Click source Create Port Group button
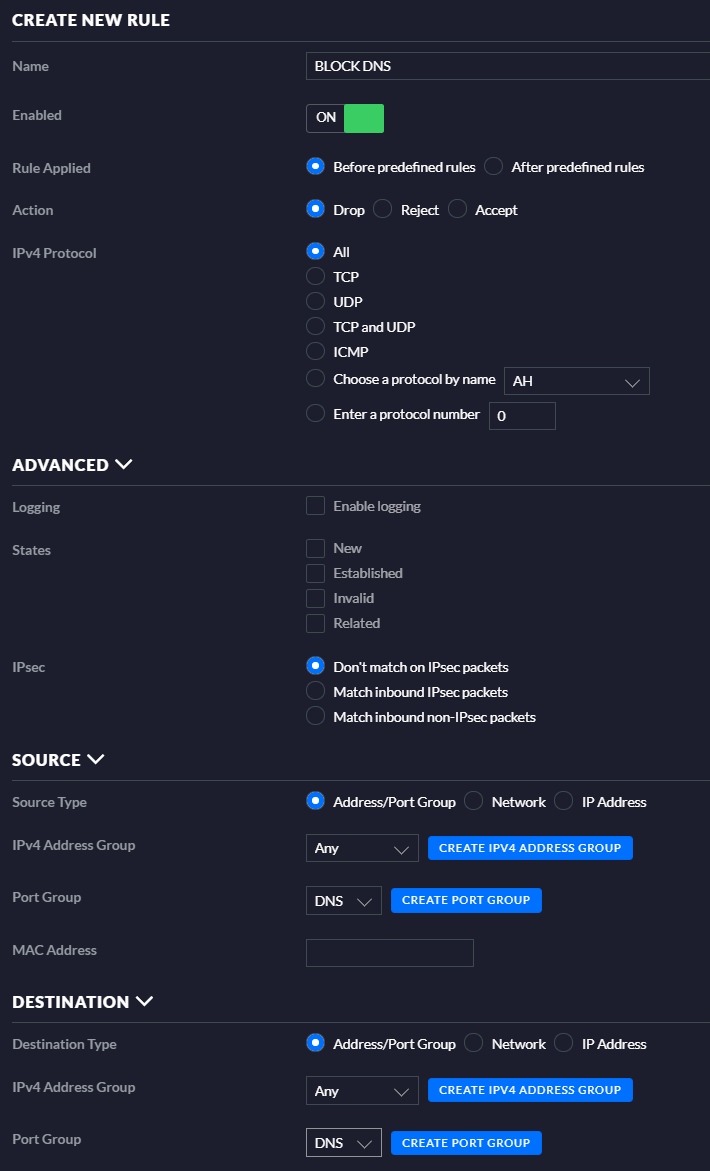The image size is (710, 1171). 466,900
